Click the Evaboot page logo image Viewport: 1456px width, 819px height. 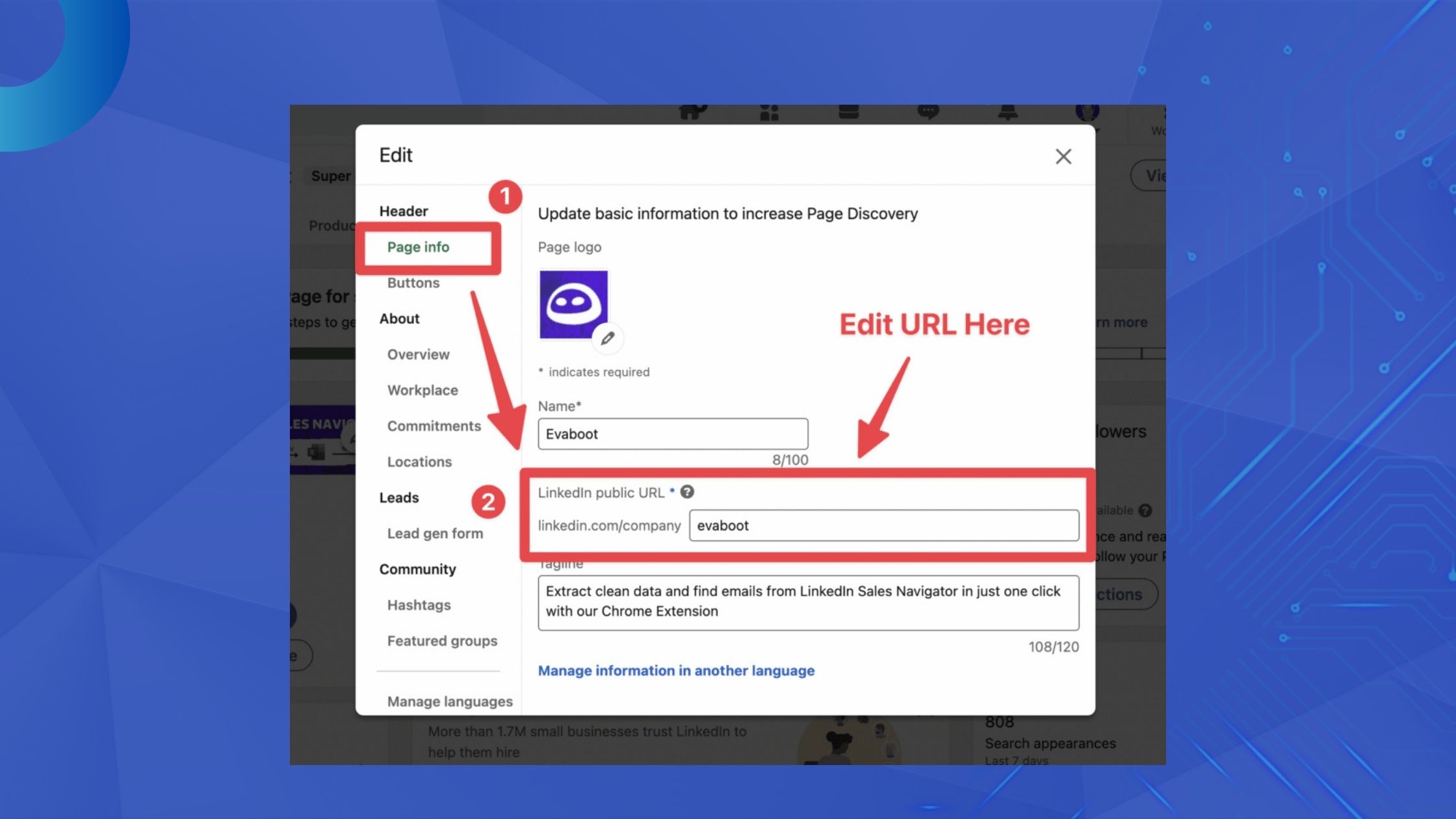coord(574,304)
